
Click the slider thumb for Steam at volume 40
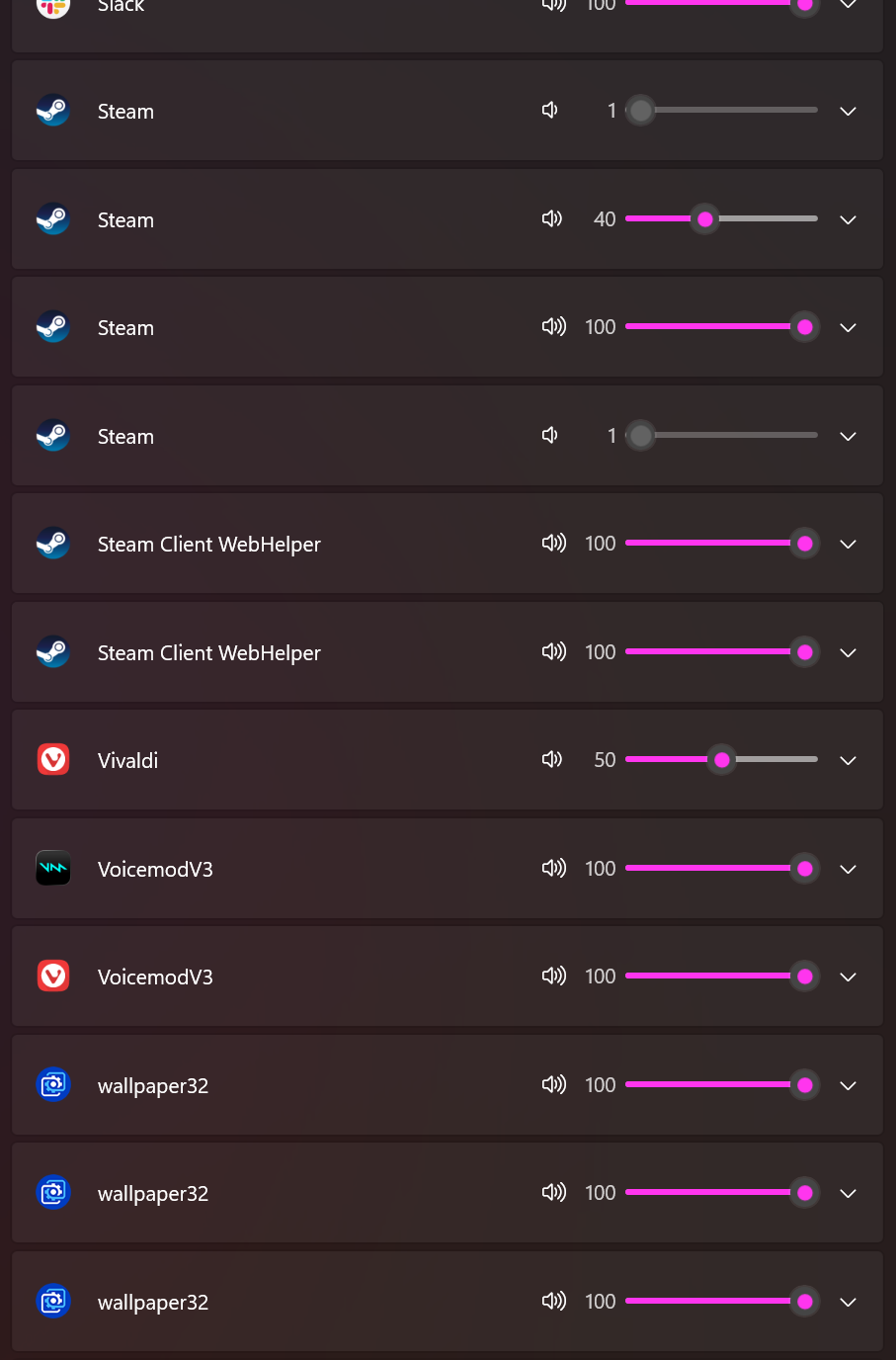tap(705, 218)
